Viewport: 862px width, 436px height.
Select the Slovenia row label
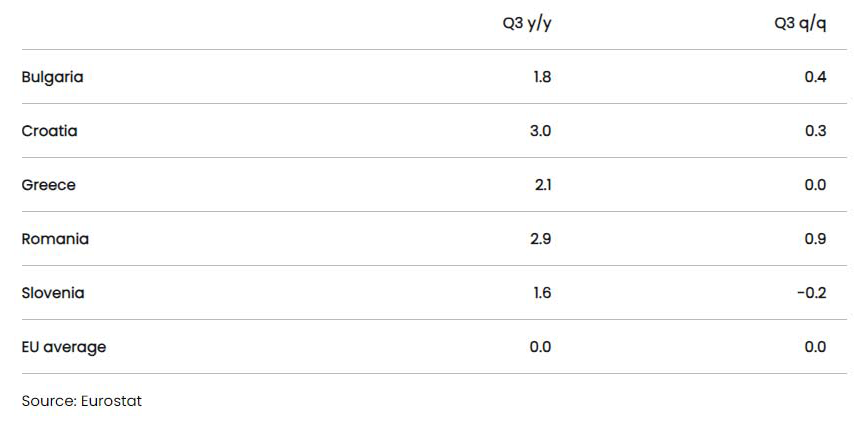click(53, 292)
